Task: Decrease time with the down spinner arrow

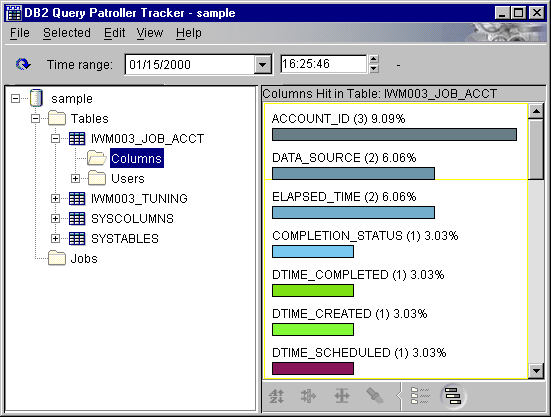Action: 374,69
